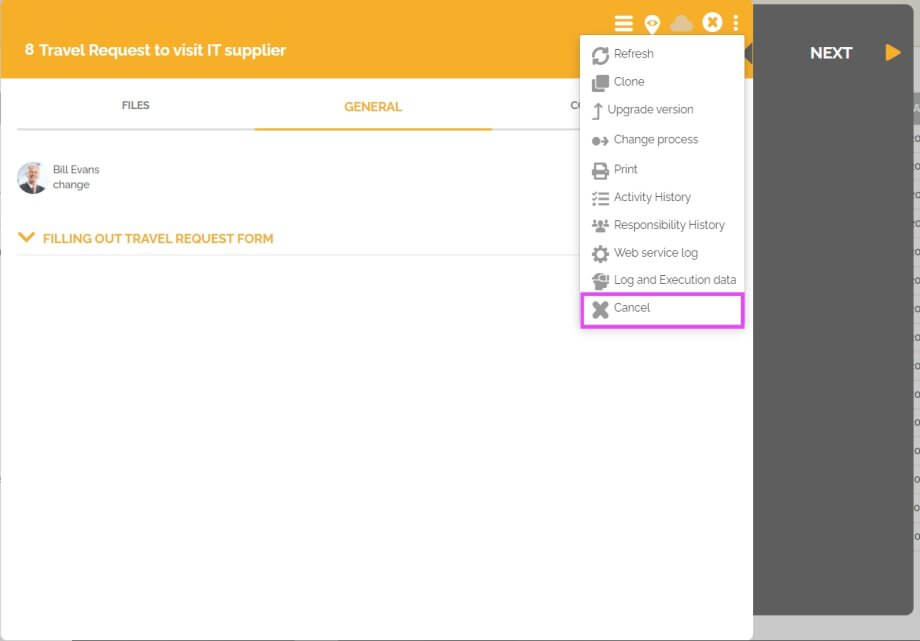Select the General tab

(373, 104)
